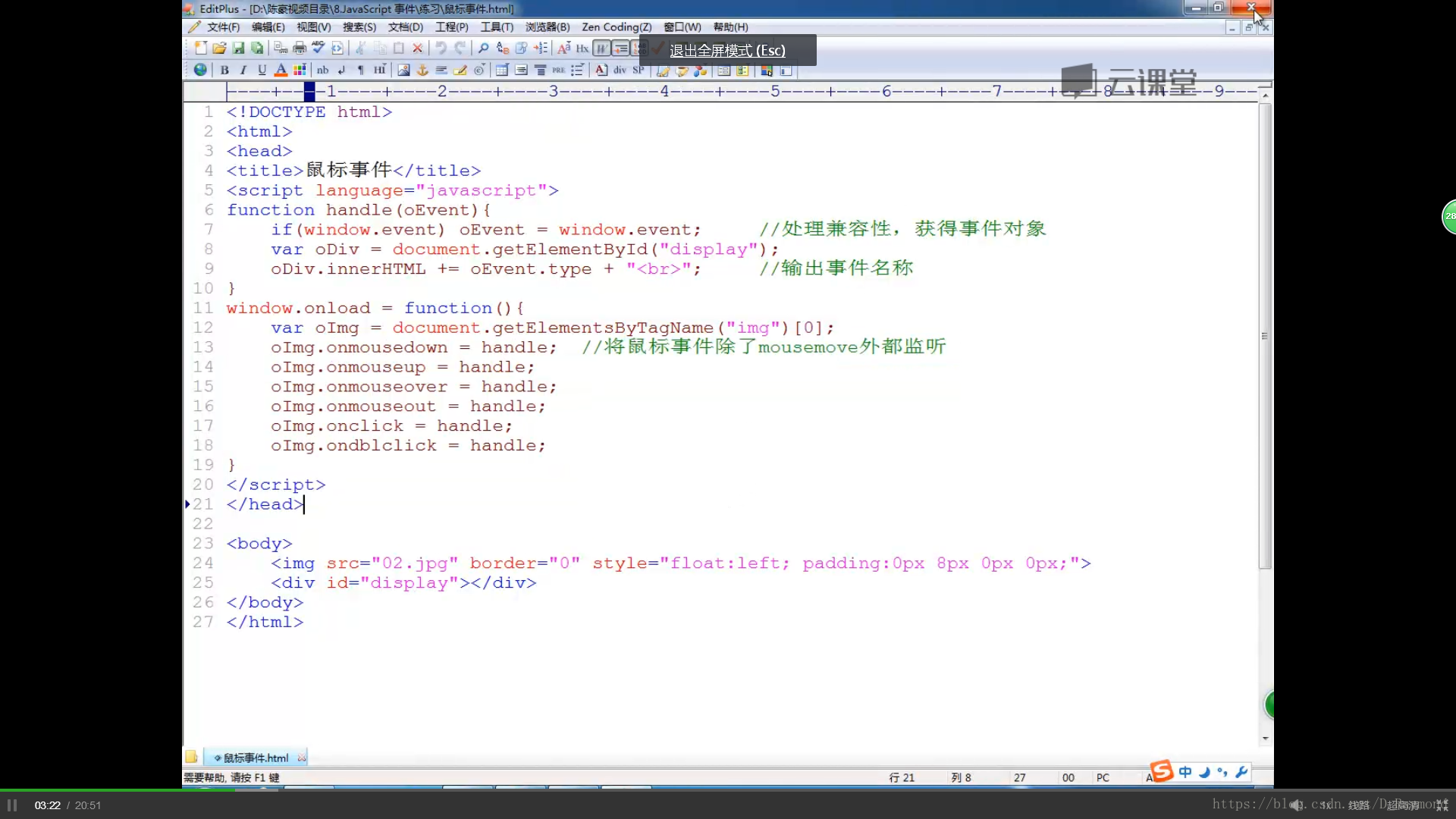Open the 编辑(E) menu
This screenshot has width=1456, height=819.
click(x=268, y=27)
